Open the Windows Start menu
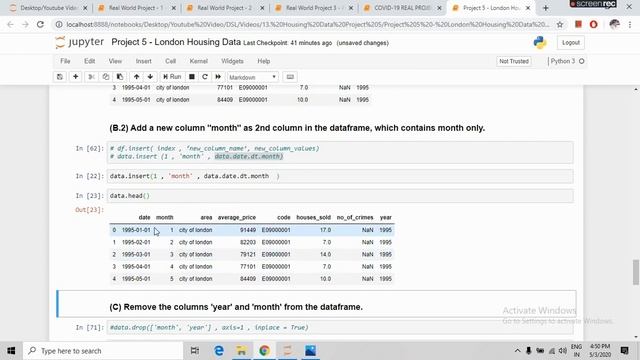 (11, 351)
